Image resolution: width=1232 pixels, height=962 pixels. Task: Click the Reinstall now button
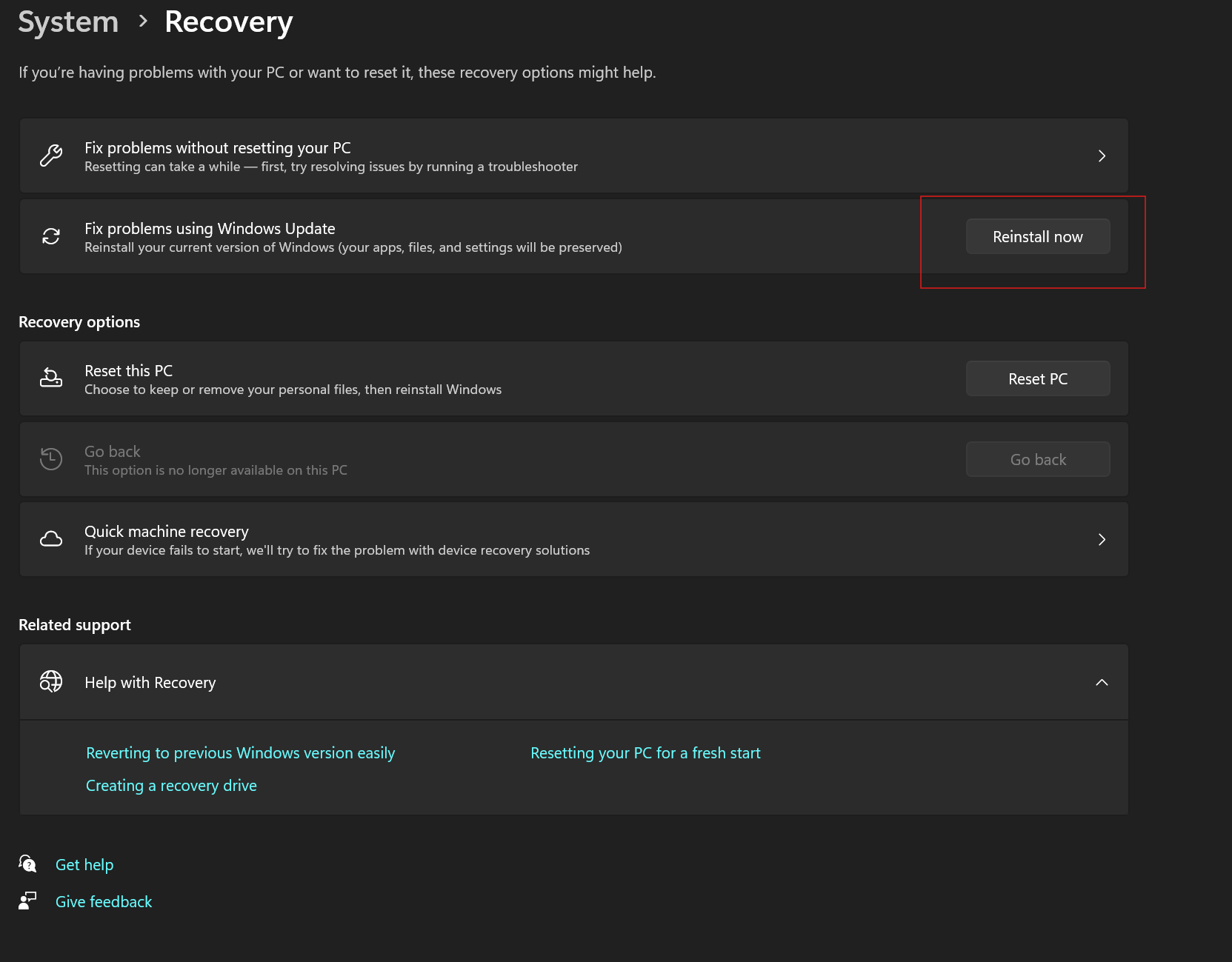[x=1038, y=236]
